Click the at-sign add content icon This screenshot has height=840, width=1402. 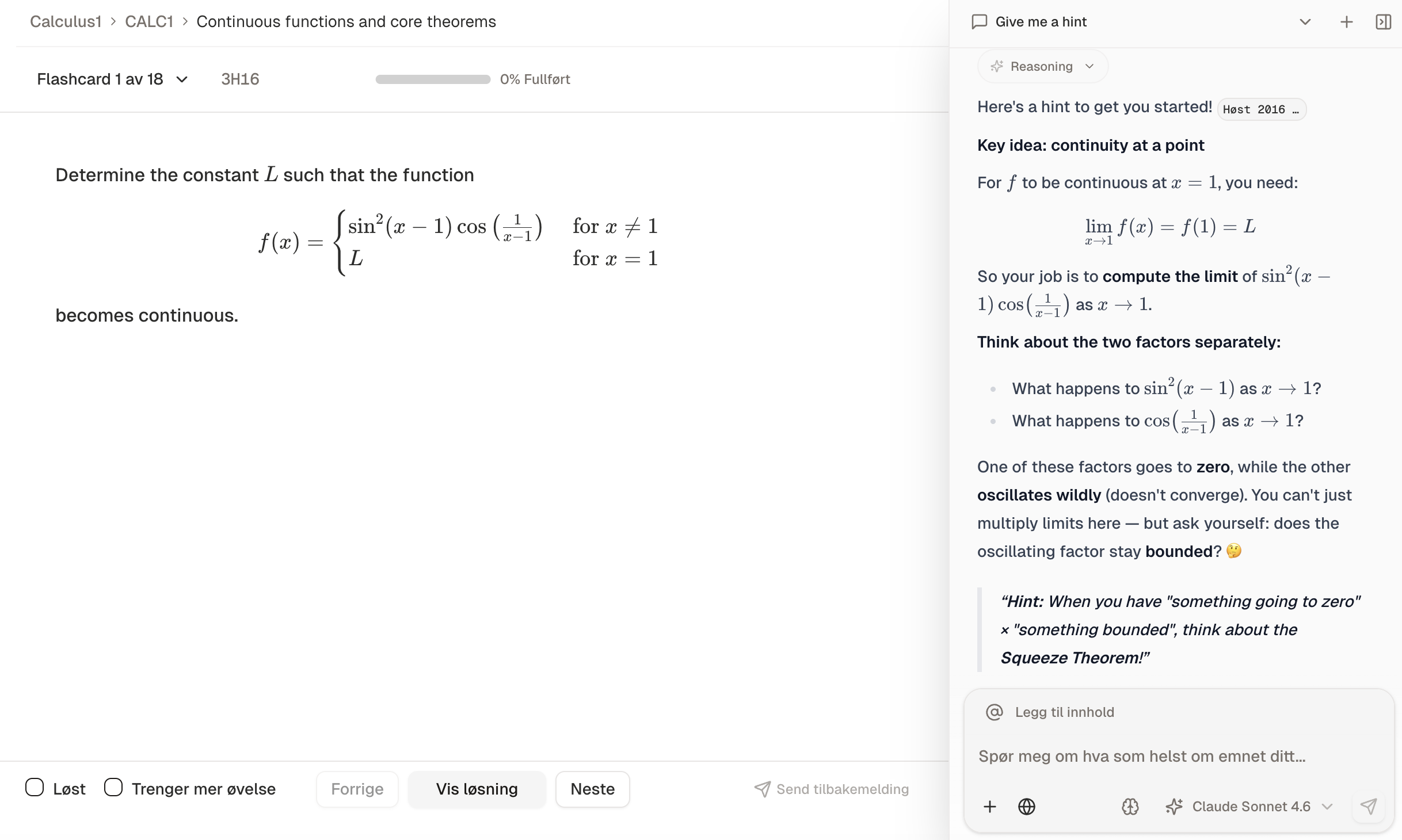pos(994,712)
